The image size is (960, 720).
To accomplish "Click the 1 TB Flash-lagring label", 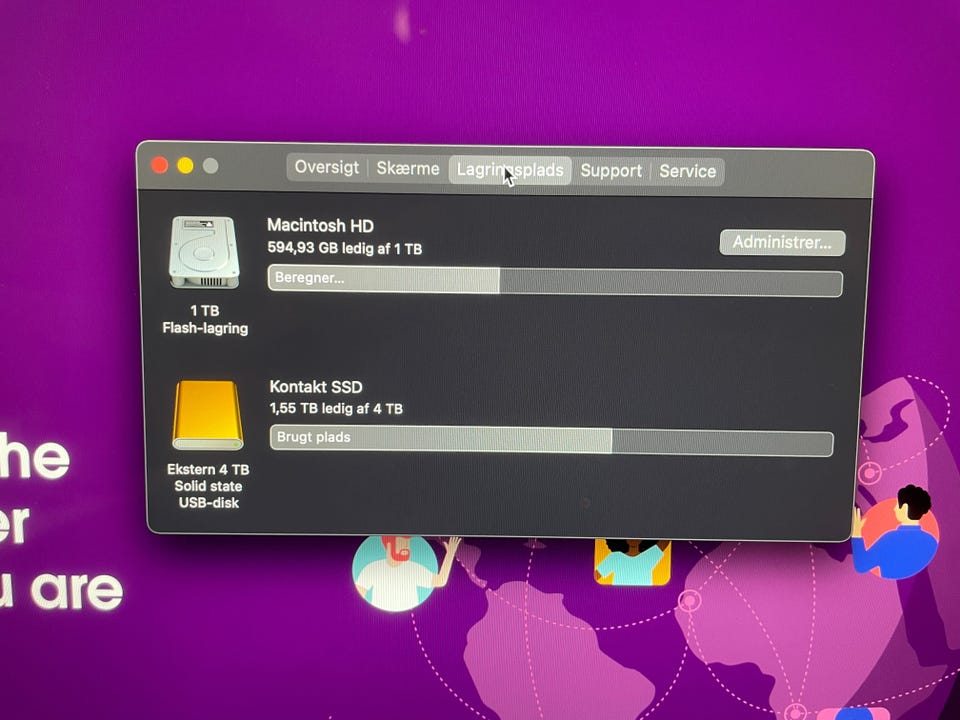I will click(x=205, y=320).
